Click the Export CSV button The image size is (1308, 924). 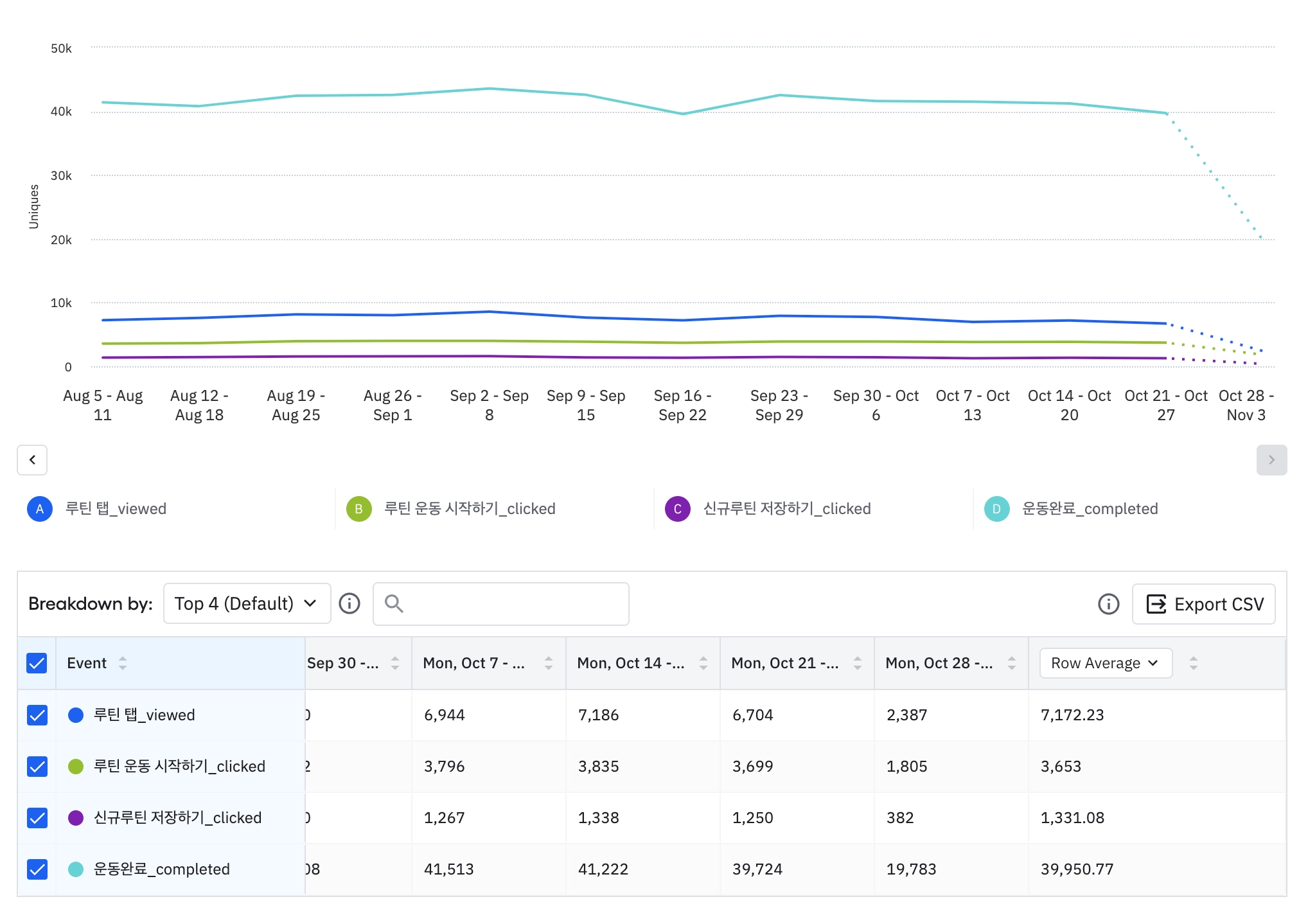pyautogui.click(x=1203, y=604)
